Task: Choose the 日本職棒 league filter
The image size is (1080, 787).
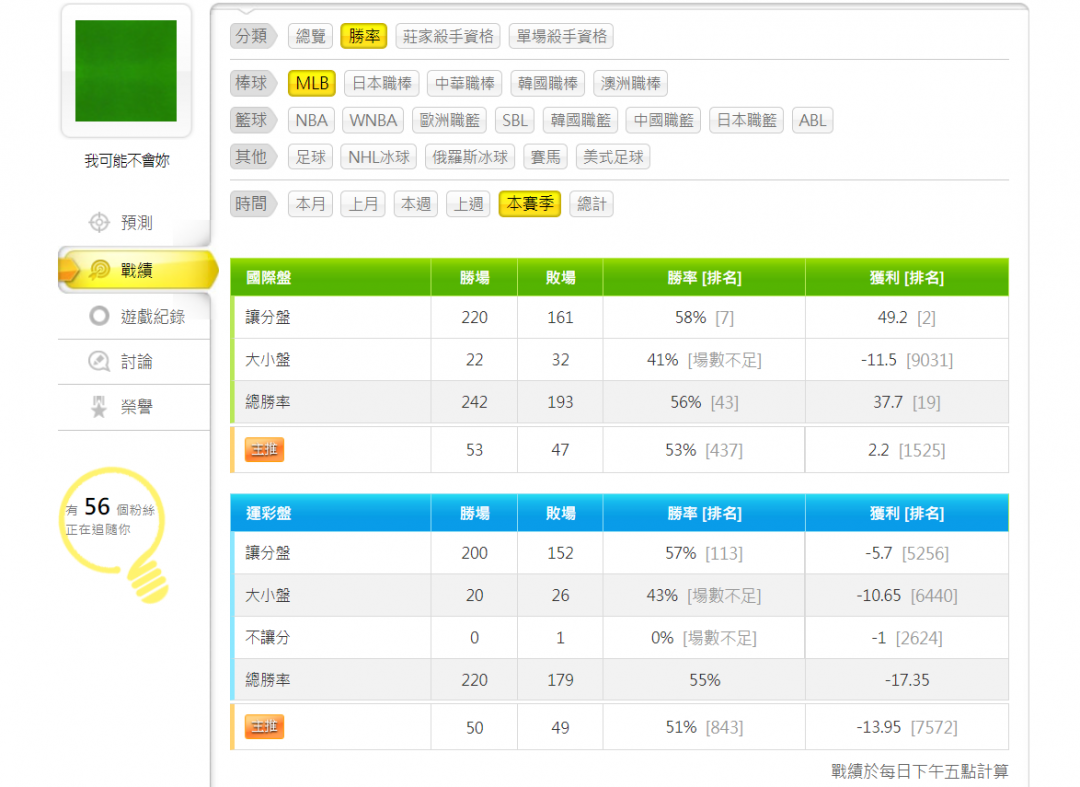Action: tap(382, 83)
